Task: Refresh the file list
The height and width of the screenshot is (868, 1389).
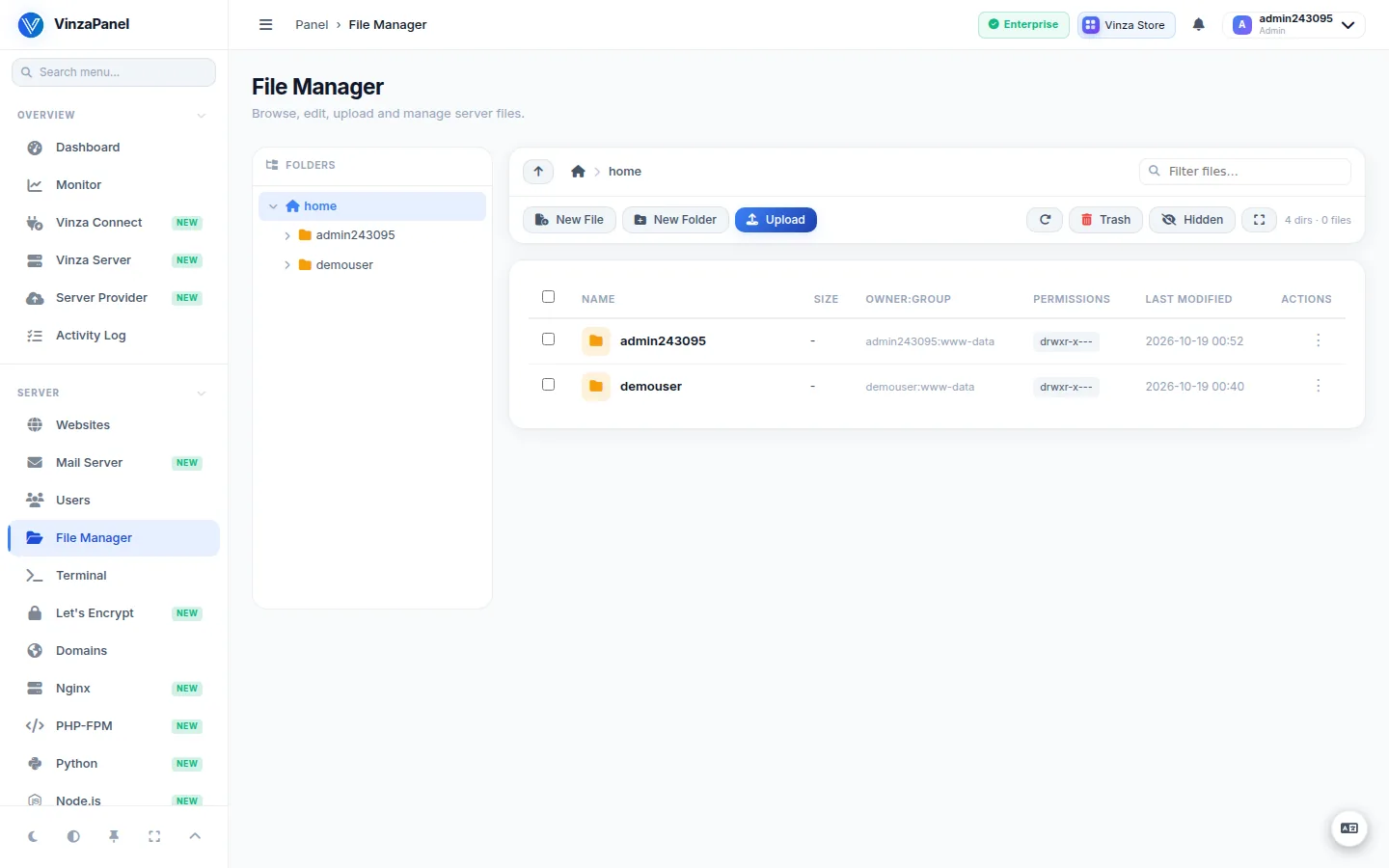Action: click(x=1045, y=220)
